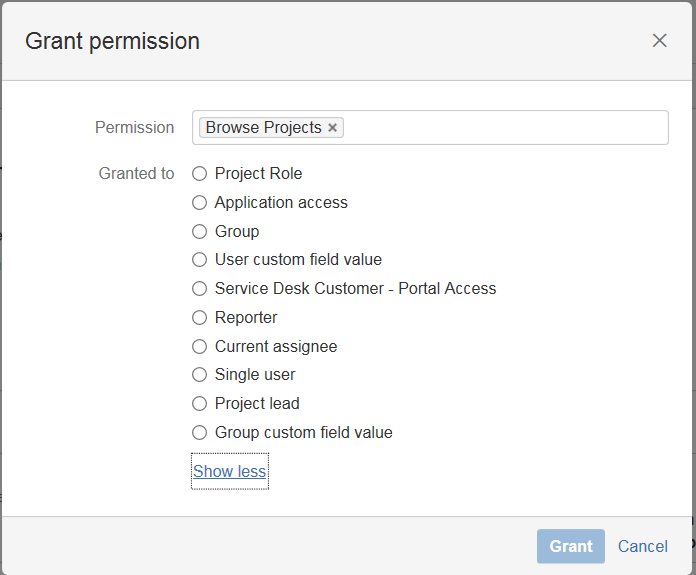
Task: Cancel the permission dialog
Action: click(x=643, y=546)
